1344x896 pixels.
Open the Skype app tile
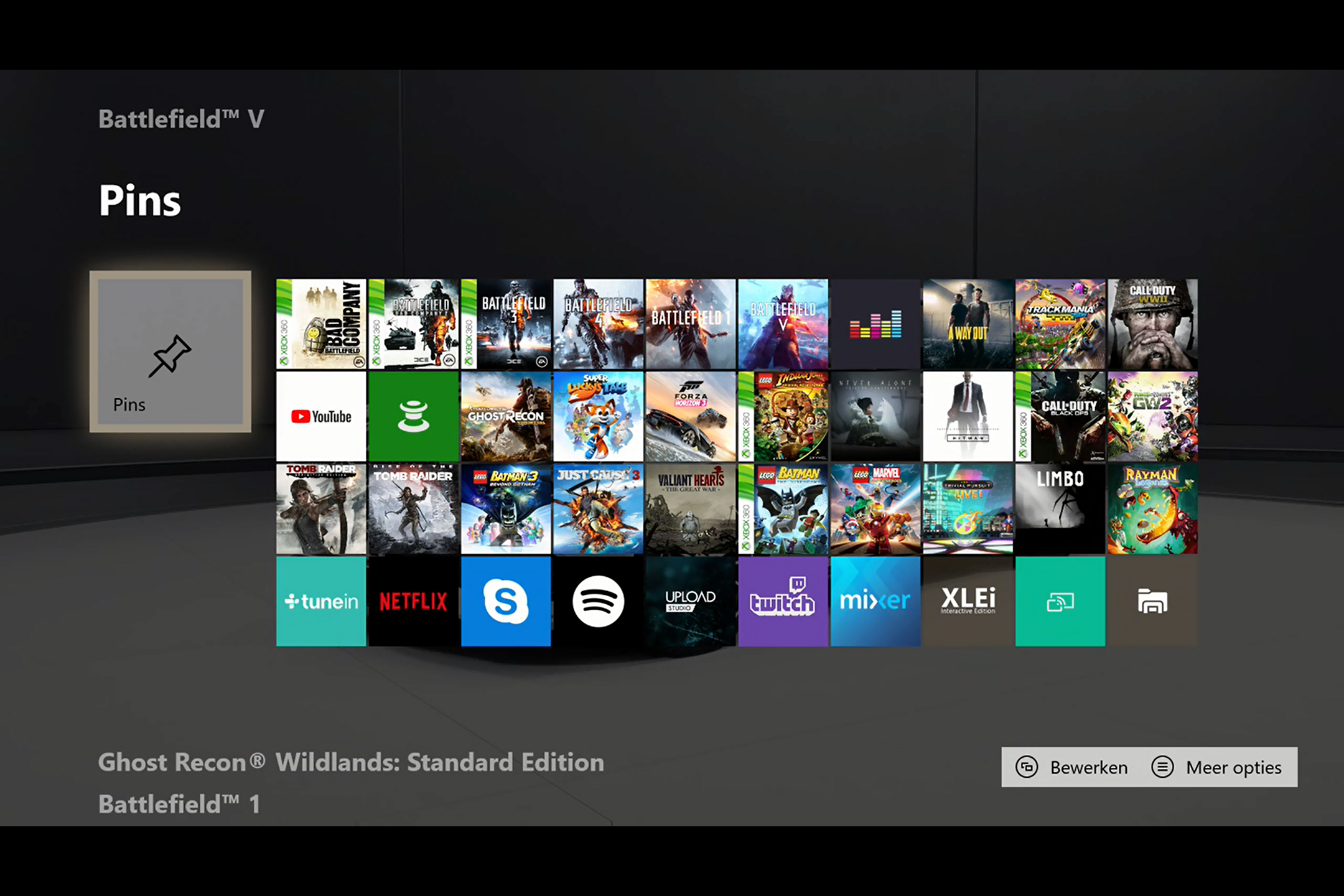(x=505, y=601)
